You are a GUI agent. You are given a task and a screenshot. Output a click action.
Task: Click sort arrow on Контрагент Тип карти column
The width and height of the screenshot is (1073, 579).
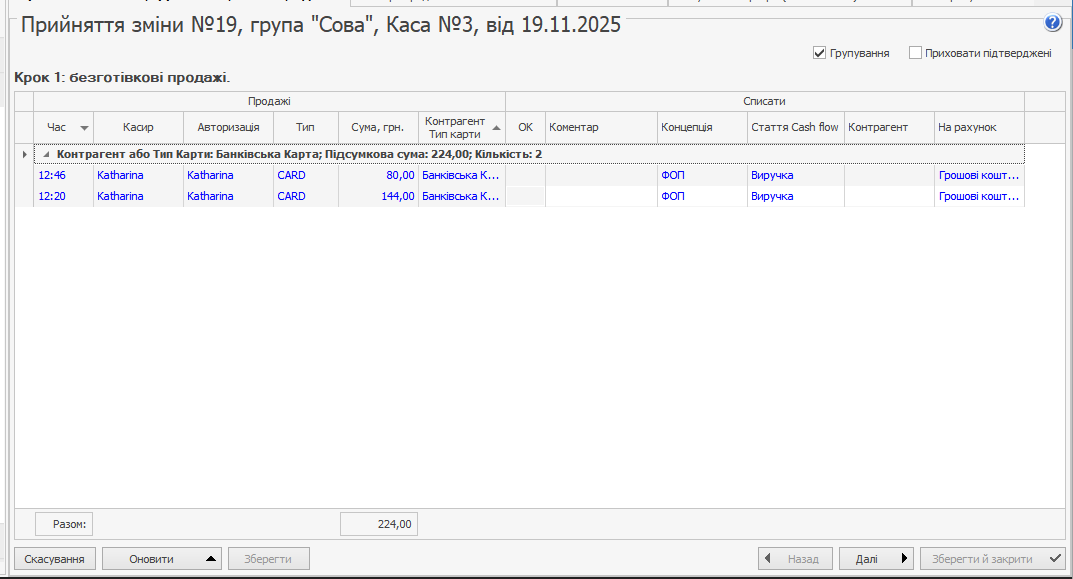pyautogui.click(x=496, y=128)
